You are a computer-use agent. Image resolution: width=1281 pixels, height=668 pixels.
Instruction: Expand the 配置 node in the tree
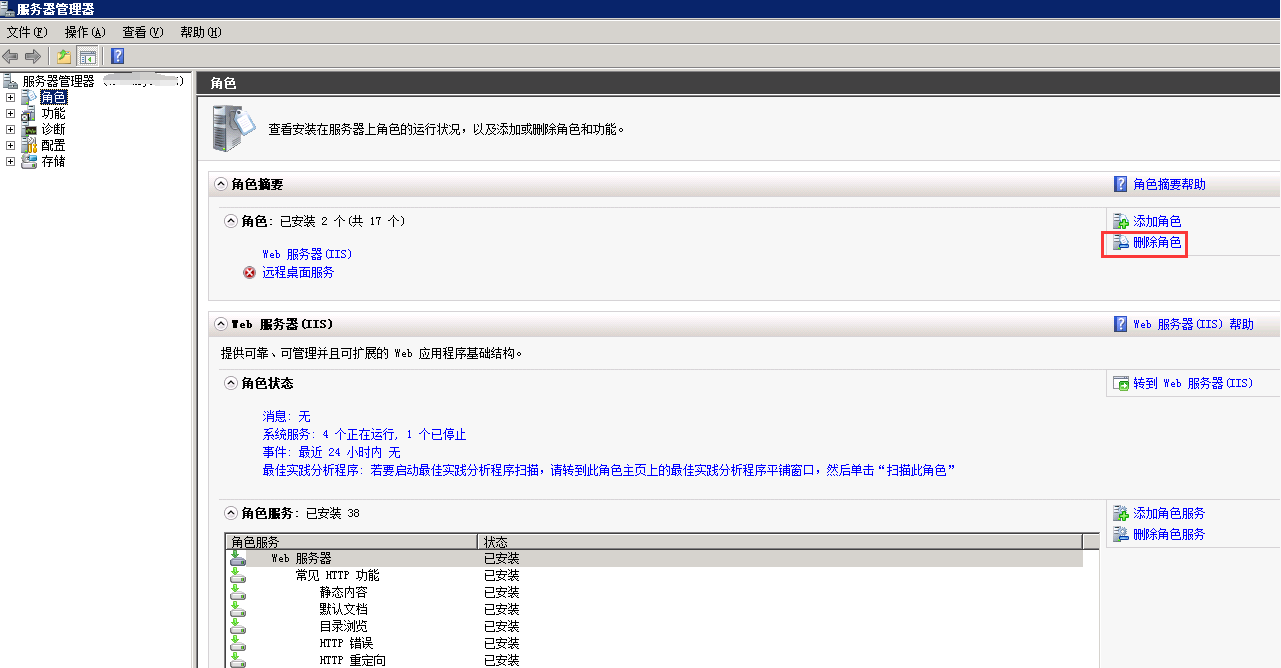coord(11,145)
